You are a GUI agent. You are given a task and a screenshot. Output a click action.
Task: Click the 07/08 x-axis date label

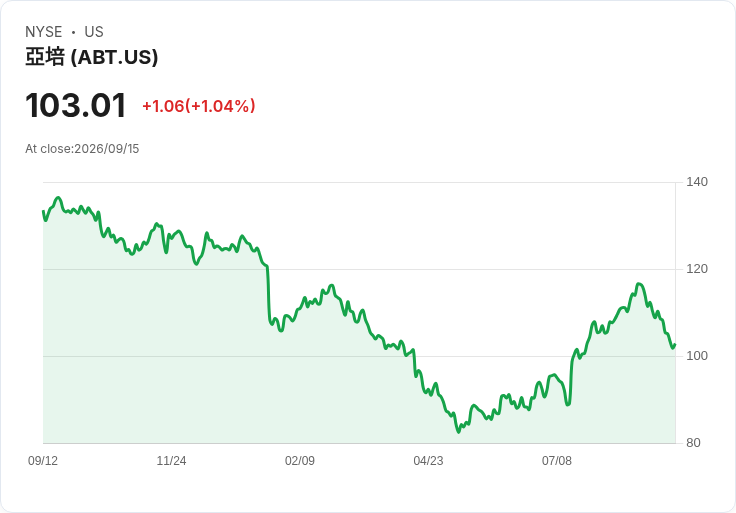coord(557,461)
